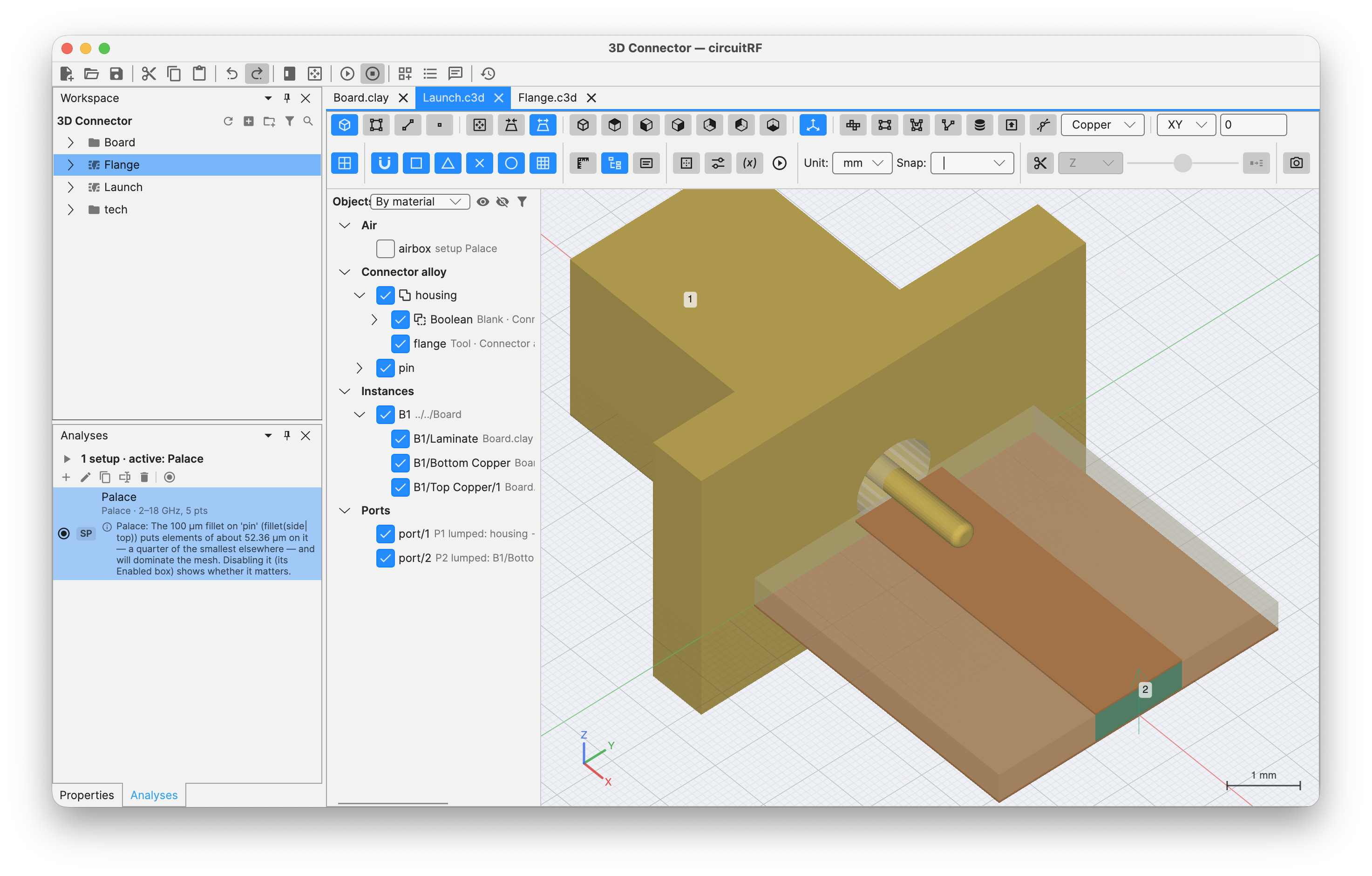Screen dimensions: 1372x876
Task: Select the vertex selection mode icon
Action: pos(439,125)
